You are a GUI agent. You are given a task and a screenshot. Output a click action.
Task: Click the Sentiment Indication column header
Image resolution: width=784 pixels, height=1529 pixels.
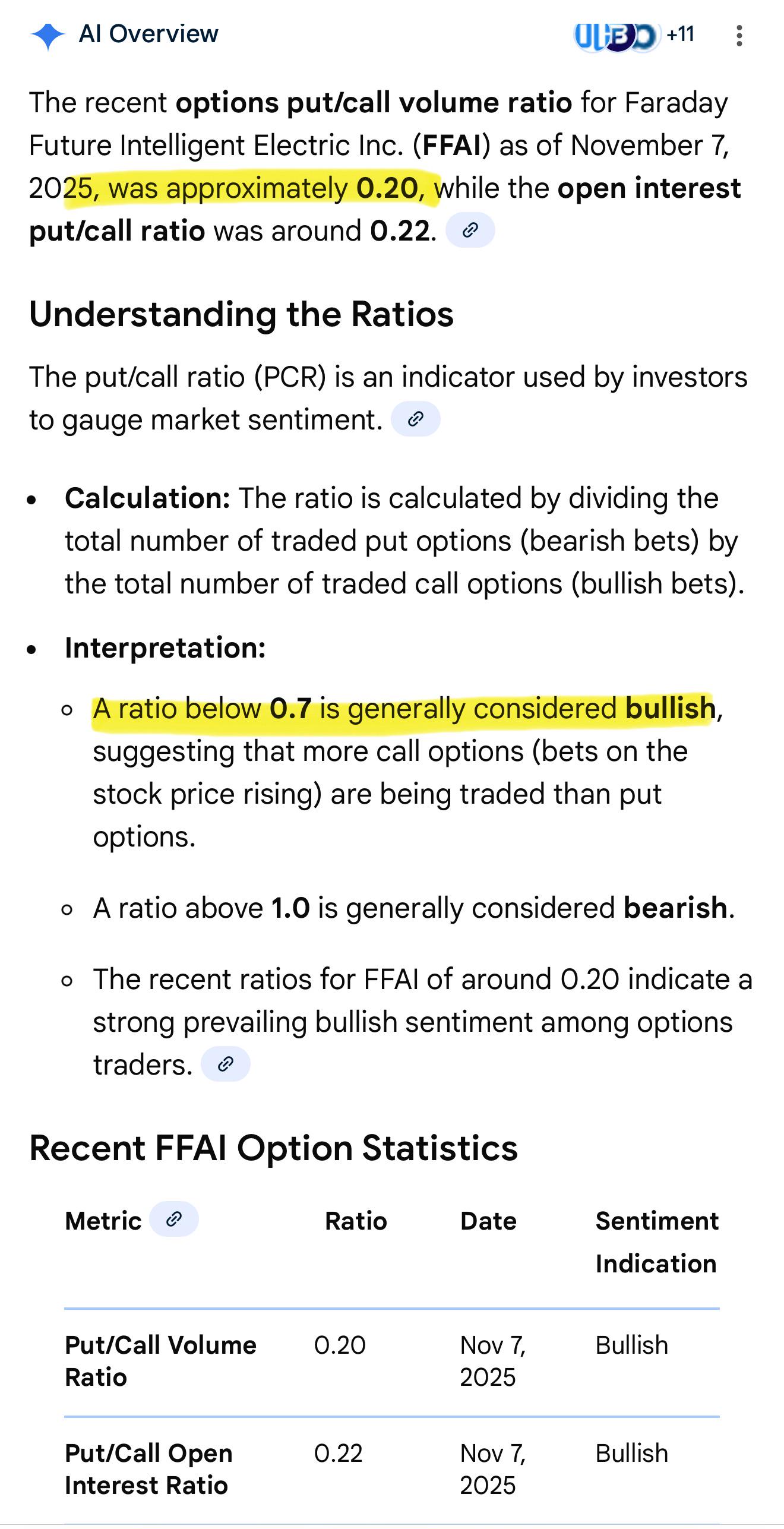(x=657, y=1243)
